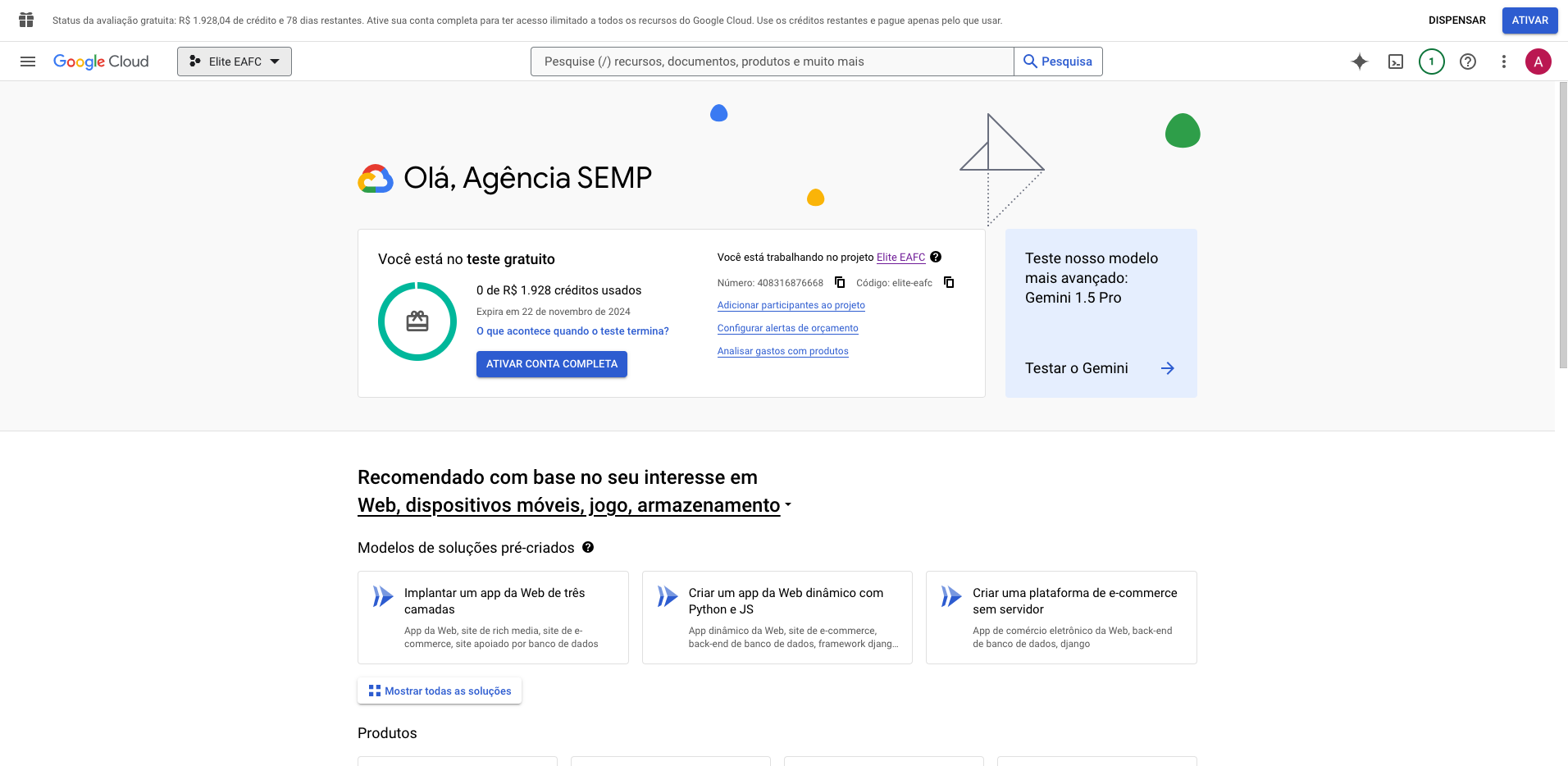Click the Google Cloud logo
The width and height of the screenshot is (1568, 766).
pyautogui.click(x=101, y=62)
